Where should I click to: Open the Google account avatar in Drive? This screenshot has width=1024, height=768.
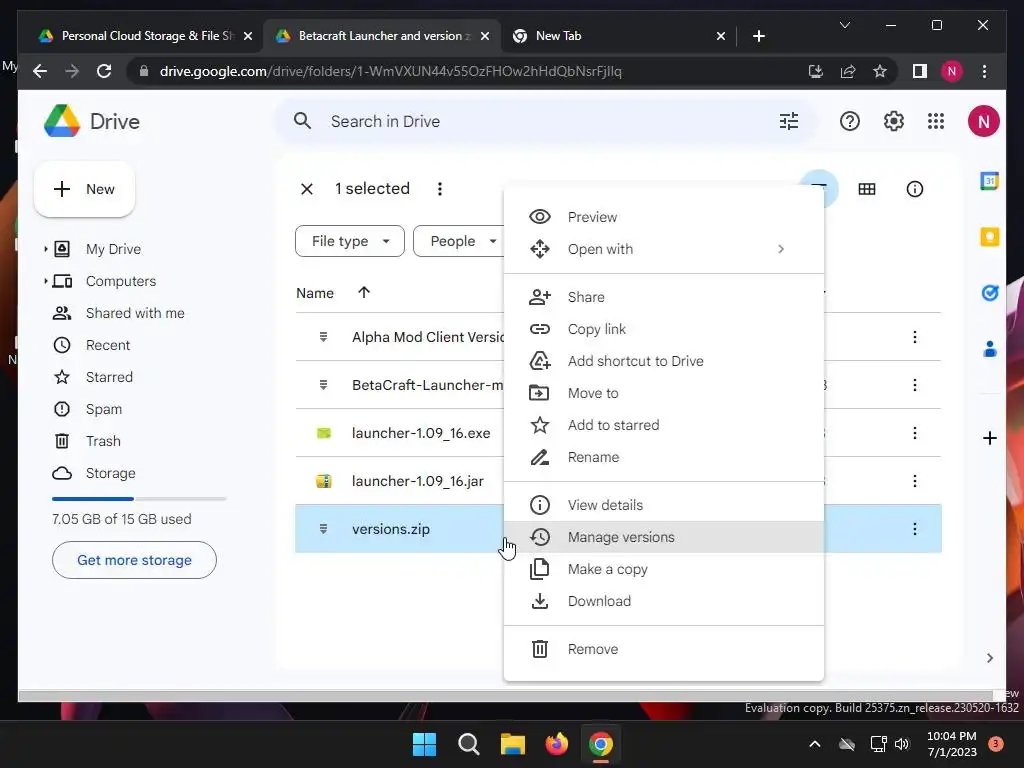(984, 121)
